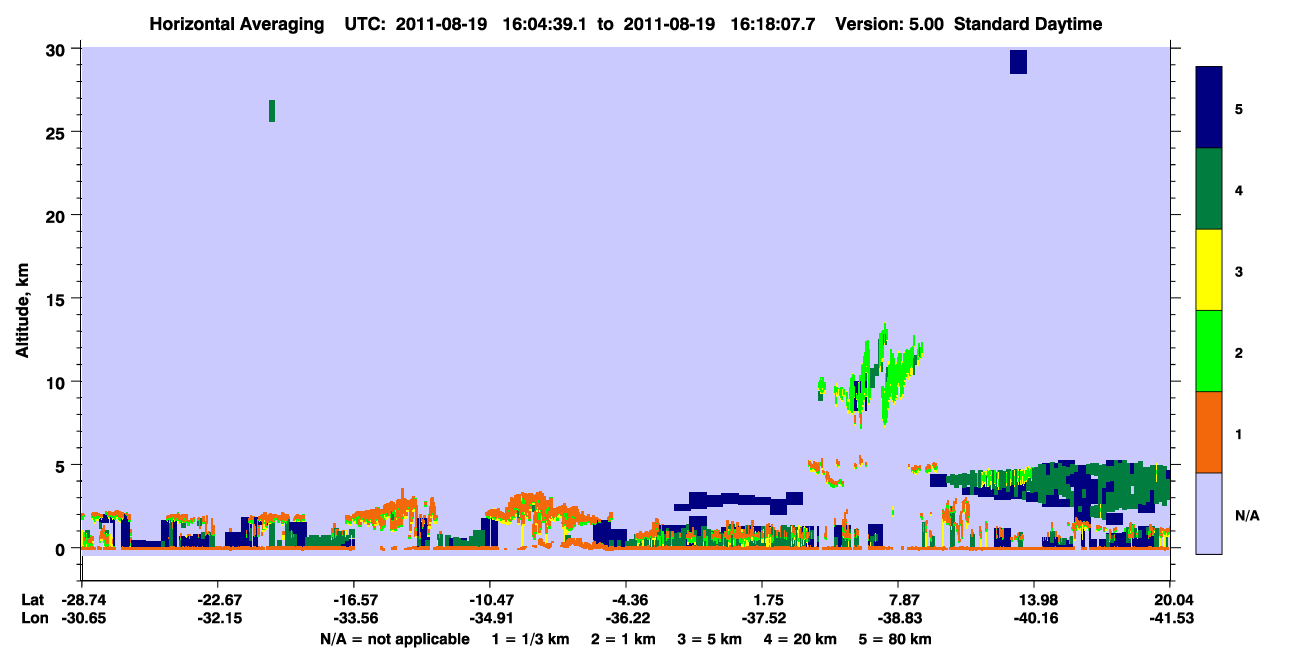
Task: Click the green cirrus cloud feature near 10 km
Action: [x=872, y=377]
